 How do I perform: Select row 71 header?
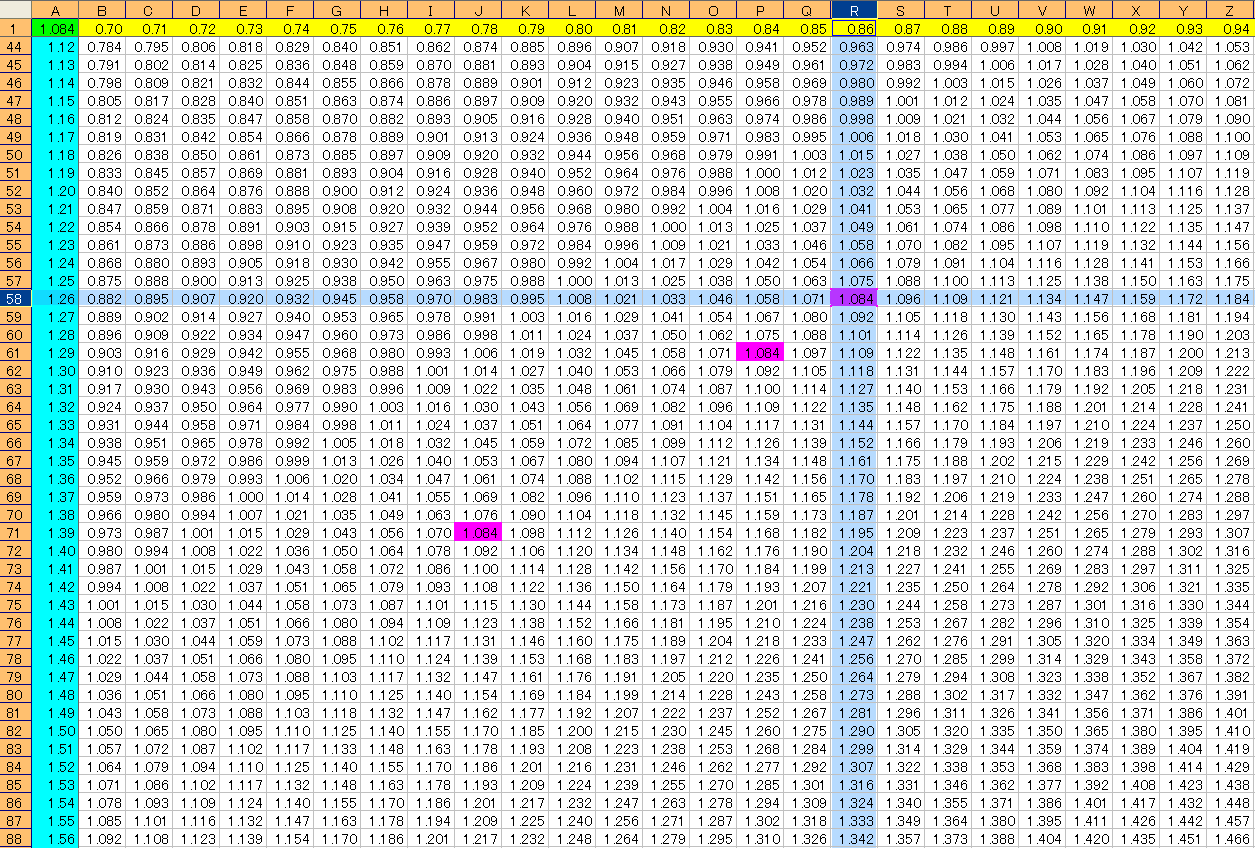[x=16, y=533]
